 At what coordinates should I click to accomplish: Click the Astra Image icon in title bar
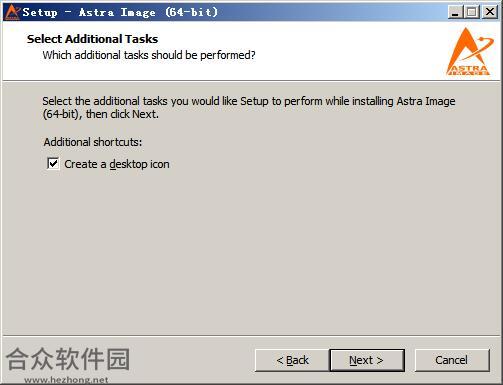(x=12, y=12)
